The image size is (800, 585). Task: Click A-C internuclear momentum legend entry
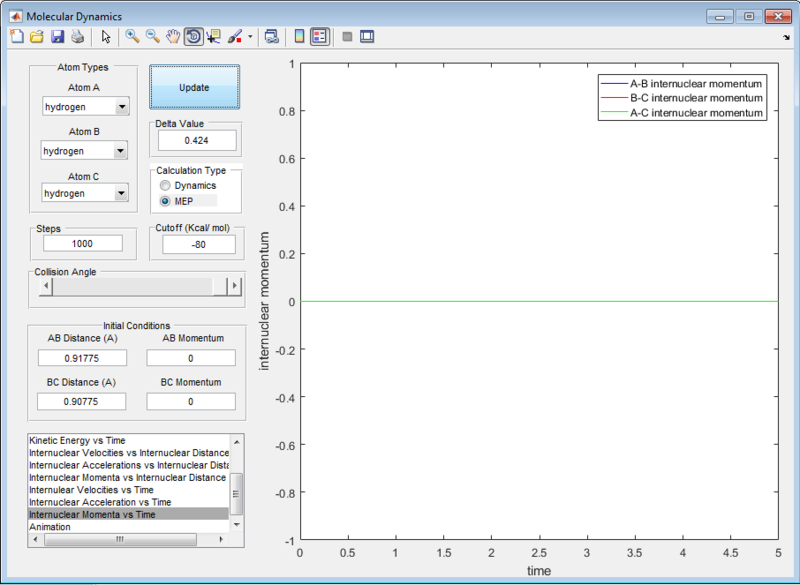point(682,113)
